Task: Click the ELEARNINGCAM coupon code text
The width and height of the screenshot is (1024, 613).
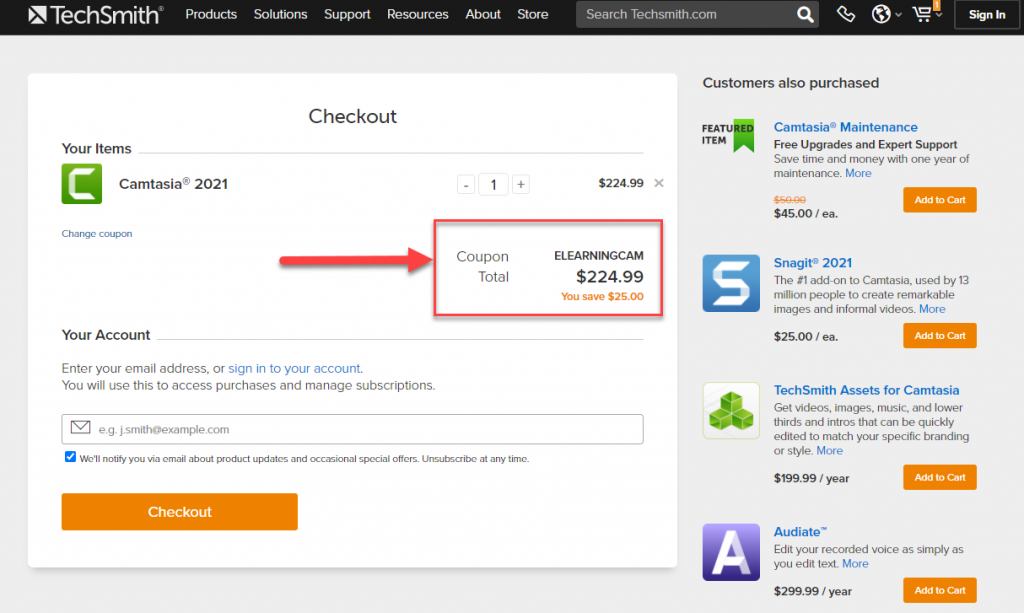Action: (x=599, y=256)
